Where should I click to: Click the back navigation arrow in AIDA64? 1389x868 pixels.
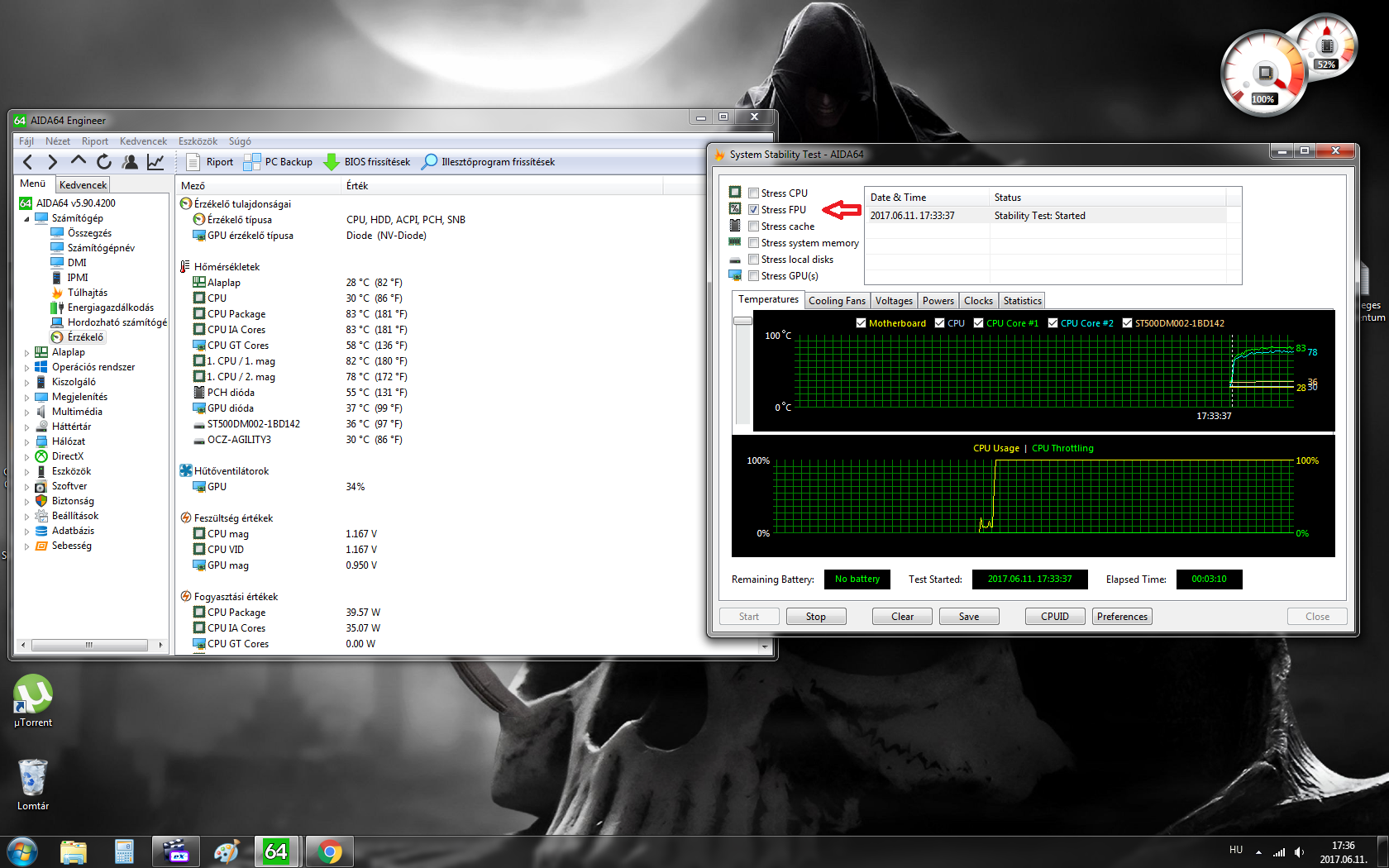tap(28, 162)
